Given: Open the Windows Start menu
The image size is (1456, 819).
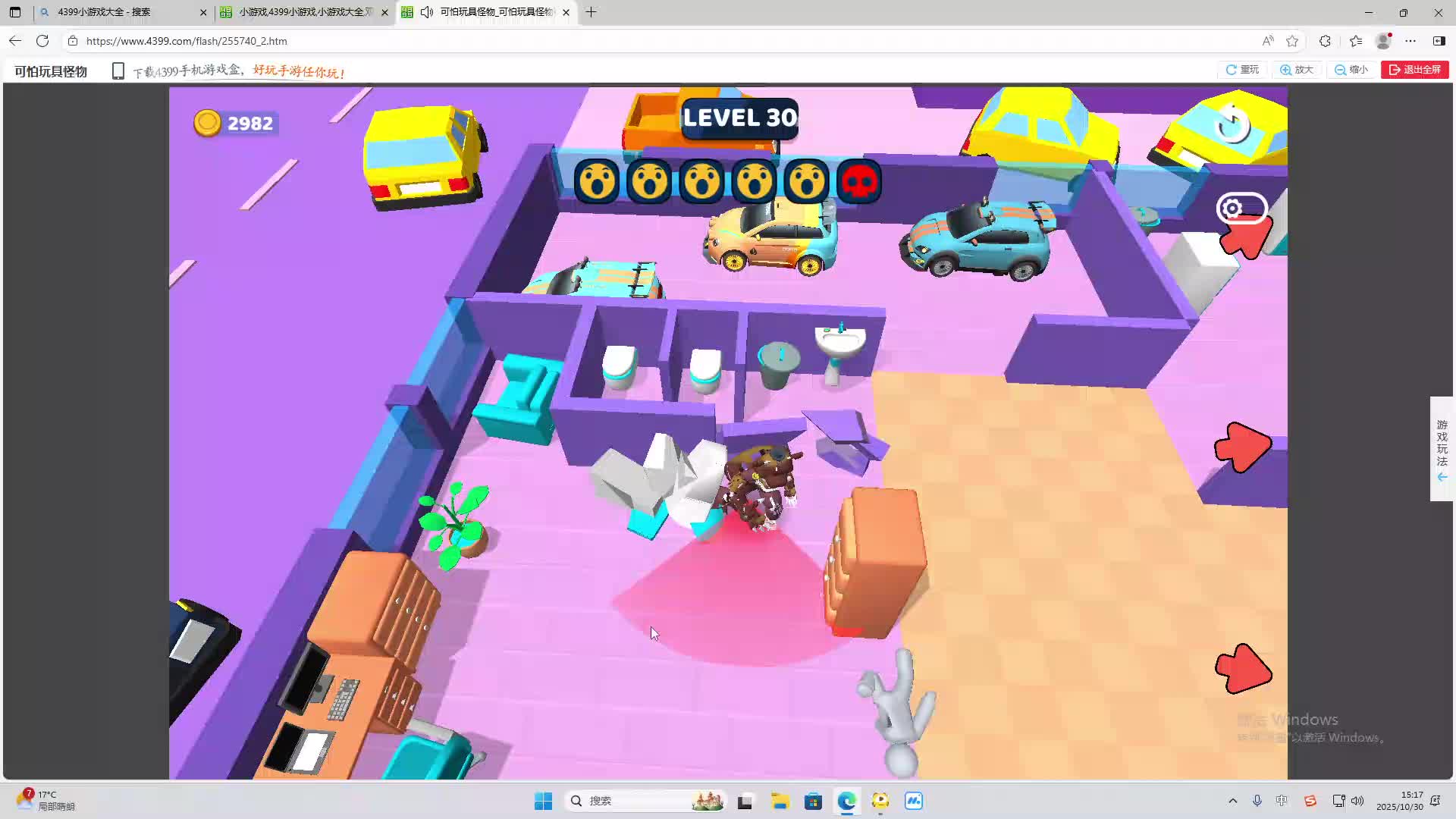Looking at the screenshot, I should click(543, 801).
